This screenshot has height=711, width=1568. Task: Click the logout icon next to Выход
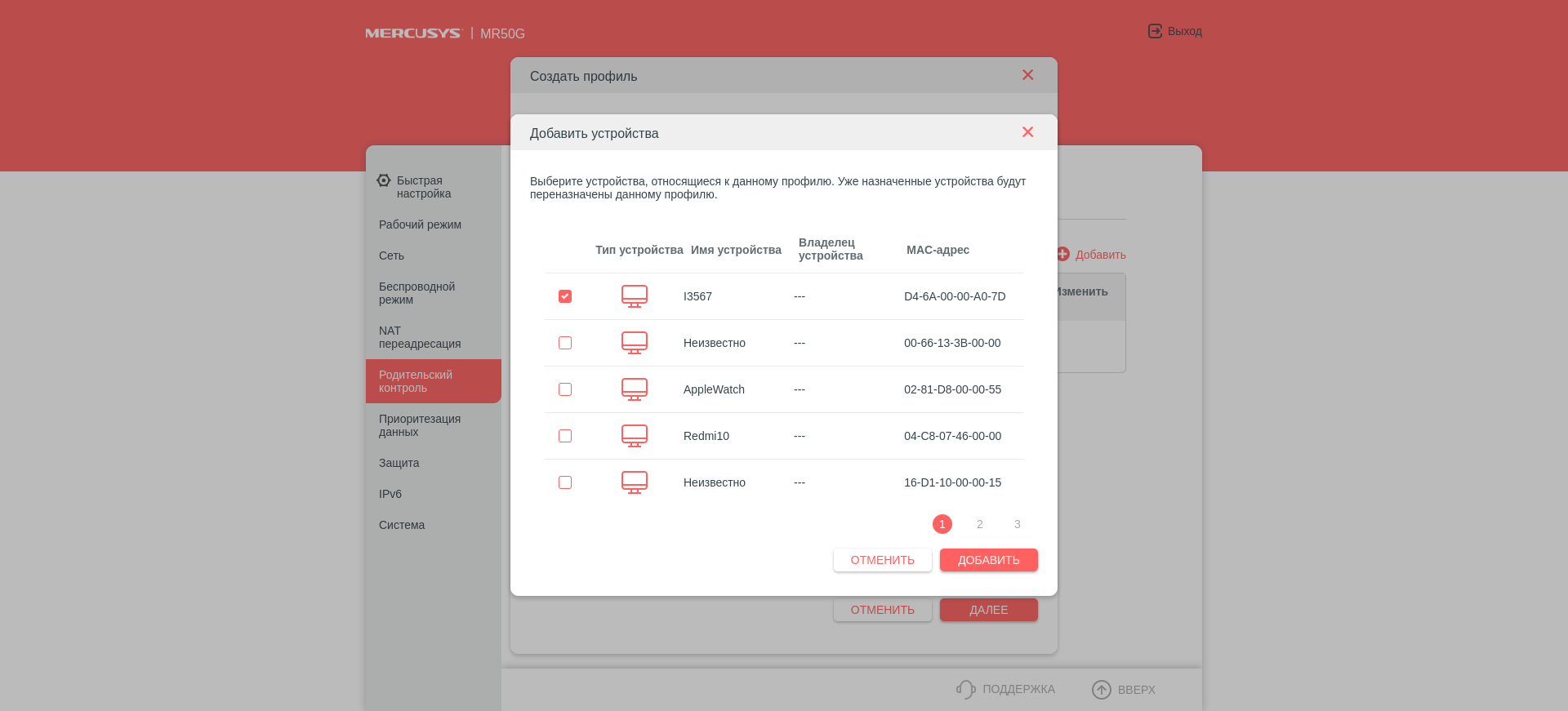click(x=1155, y=31)
